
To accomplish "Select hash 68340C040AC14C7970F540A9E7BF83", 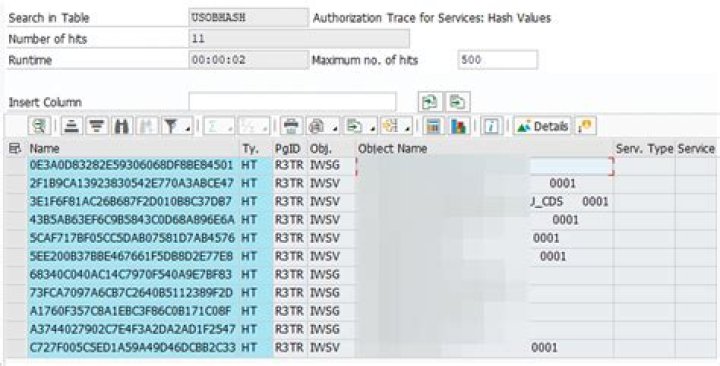I will (x=132, y=275).
